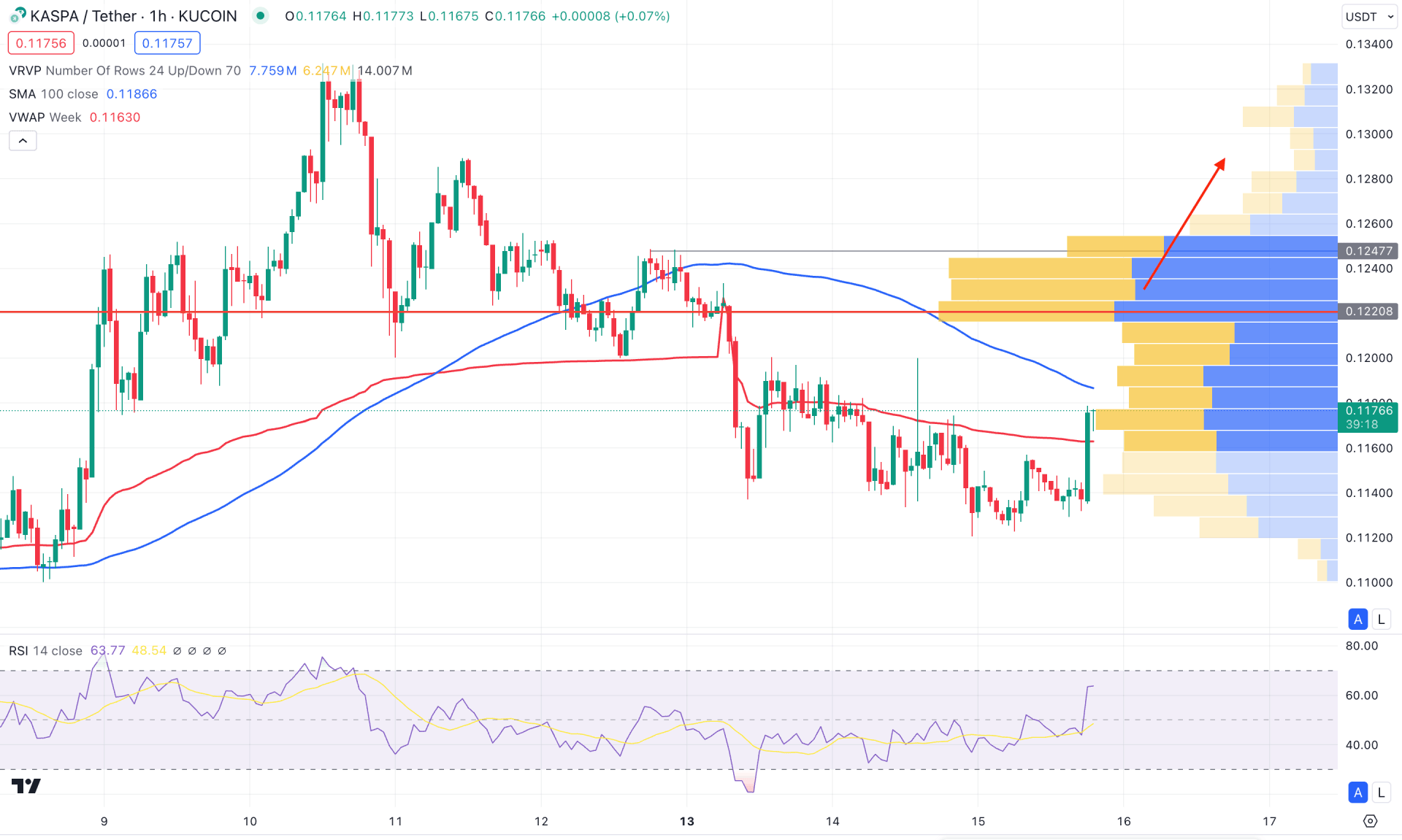Image resolution: width=1402 pixels, height=840 pixels.
Task: Click the green market status dot
Action: [x=260, y=15]
